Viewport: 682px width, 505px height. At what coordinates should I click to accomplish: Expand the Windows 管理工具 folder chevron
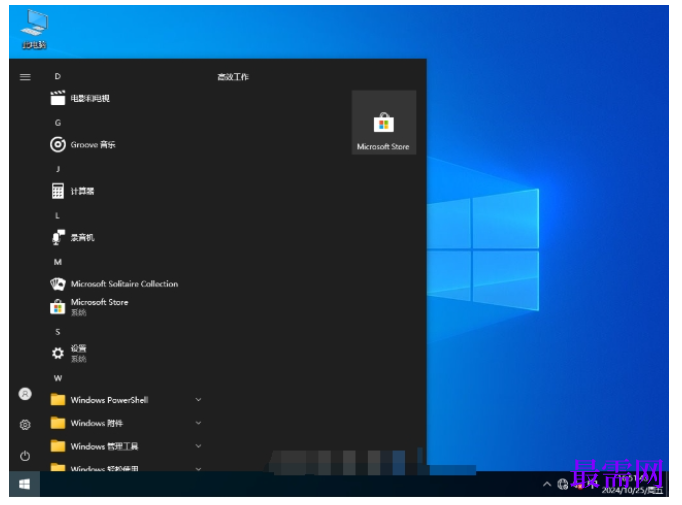[198, 446]
